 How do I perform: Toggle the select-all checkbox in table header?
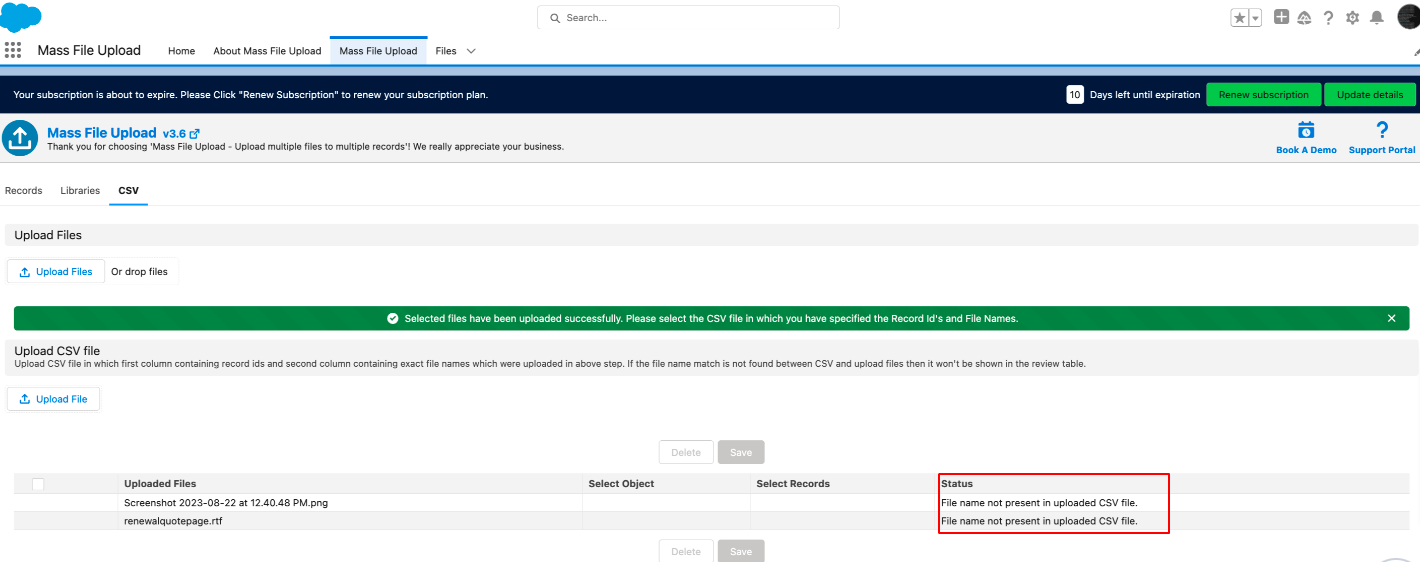(38, 484)
